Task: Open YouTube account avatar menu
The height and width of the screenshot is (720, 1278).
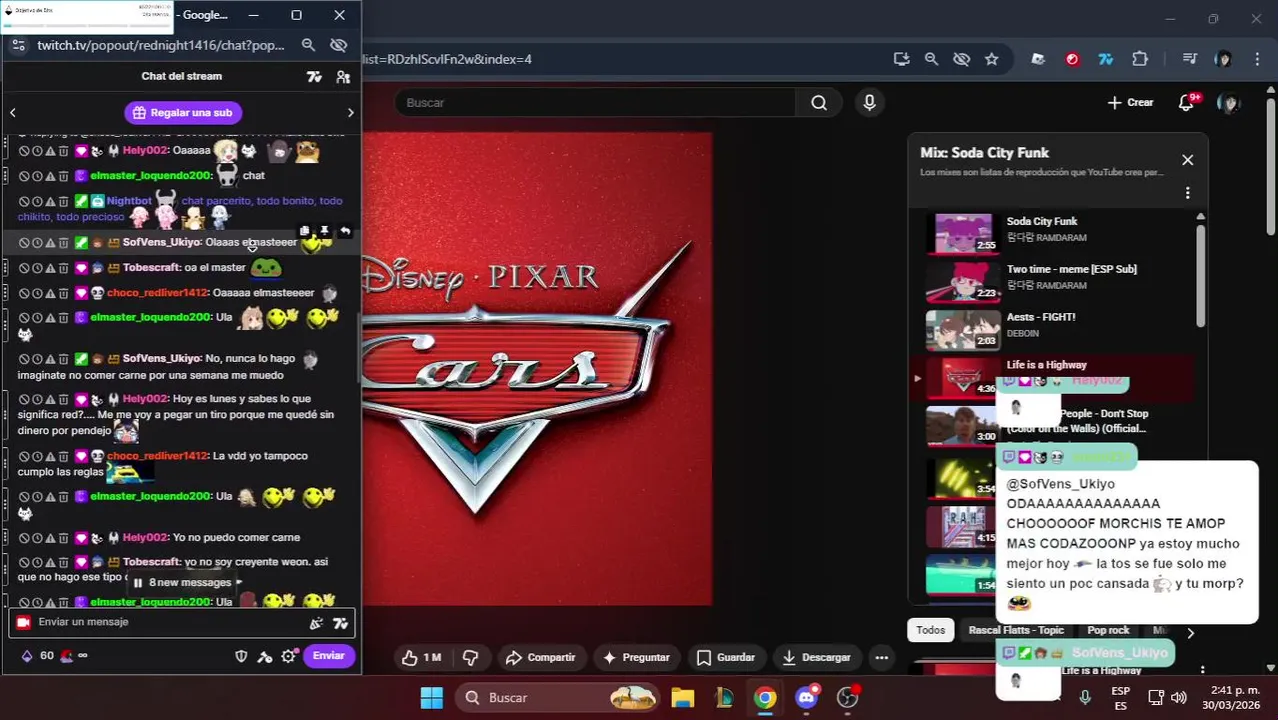Action: point(1229,103)
